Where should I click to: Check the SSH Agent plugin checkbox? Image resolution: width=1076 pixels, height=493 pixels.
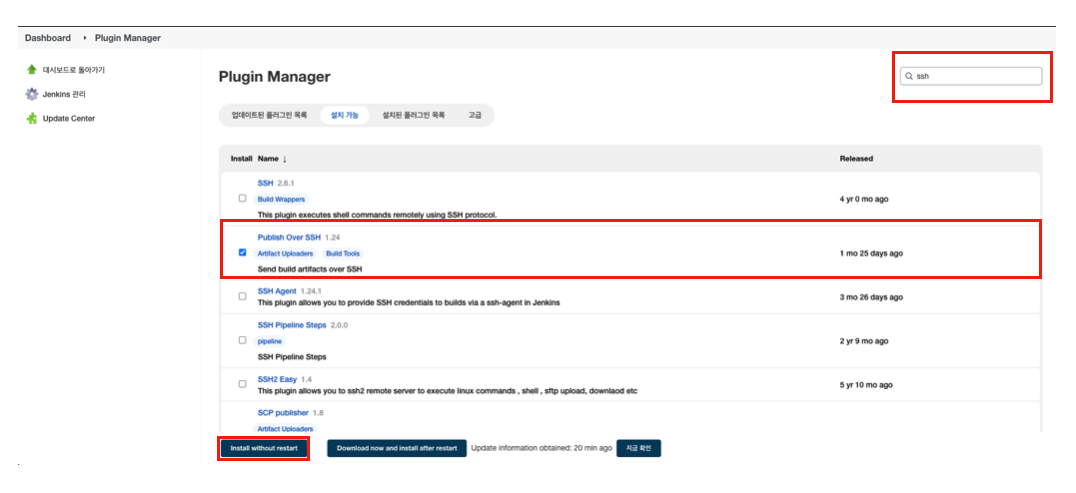242,297
